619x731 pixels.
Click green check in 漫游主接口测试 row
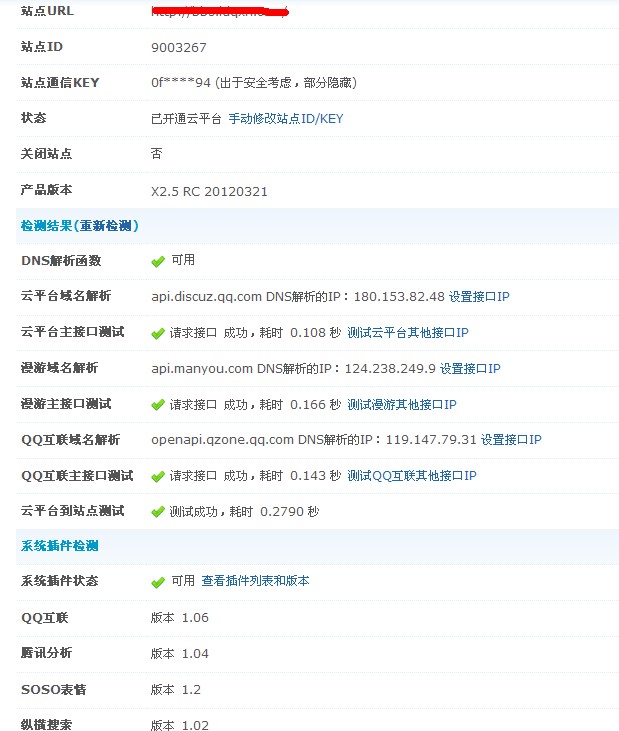(x=158, y=405)
